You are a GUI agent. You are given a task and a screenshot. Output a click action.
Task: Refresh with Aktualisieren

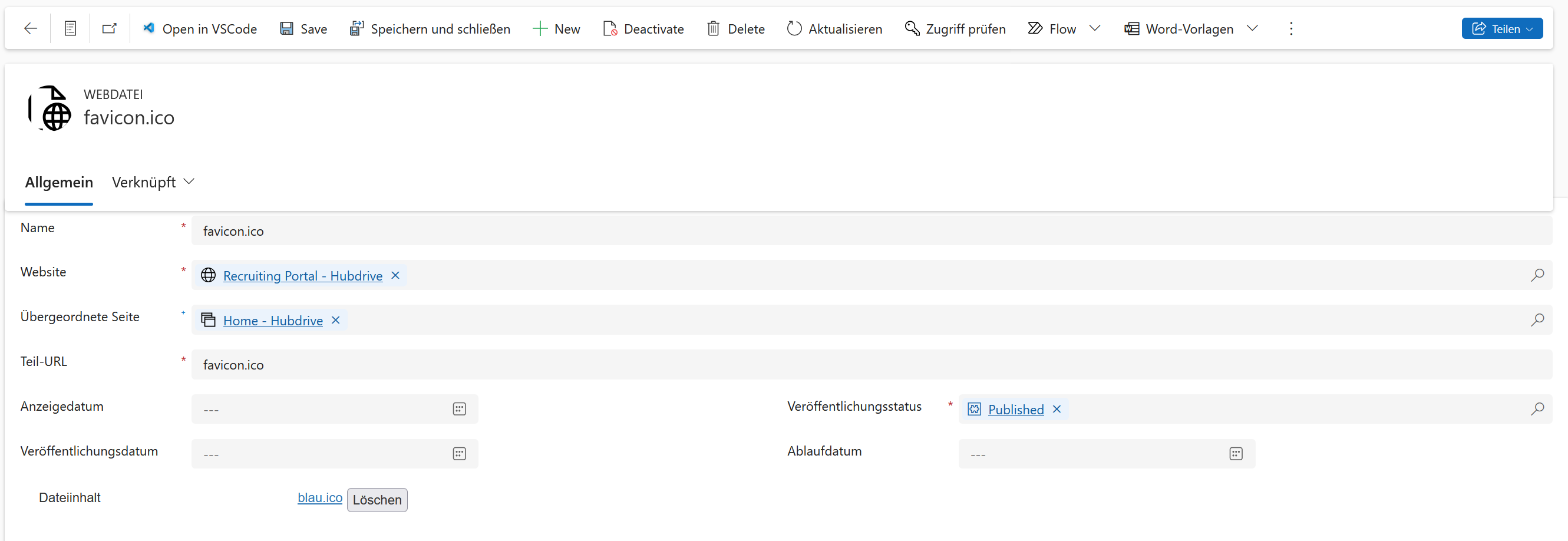[834, 29]
